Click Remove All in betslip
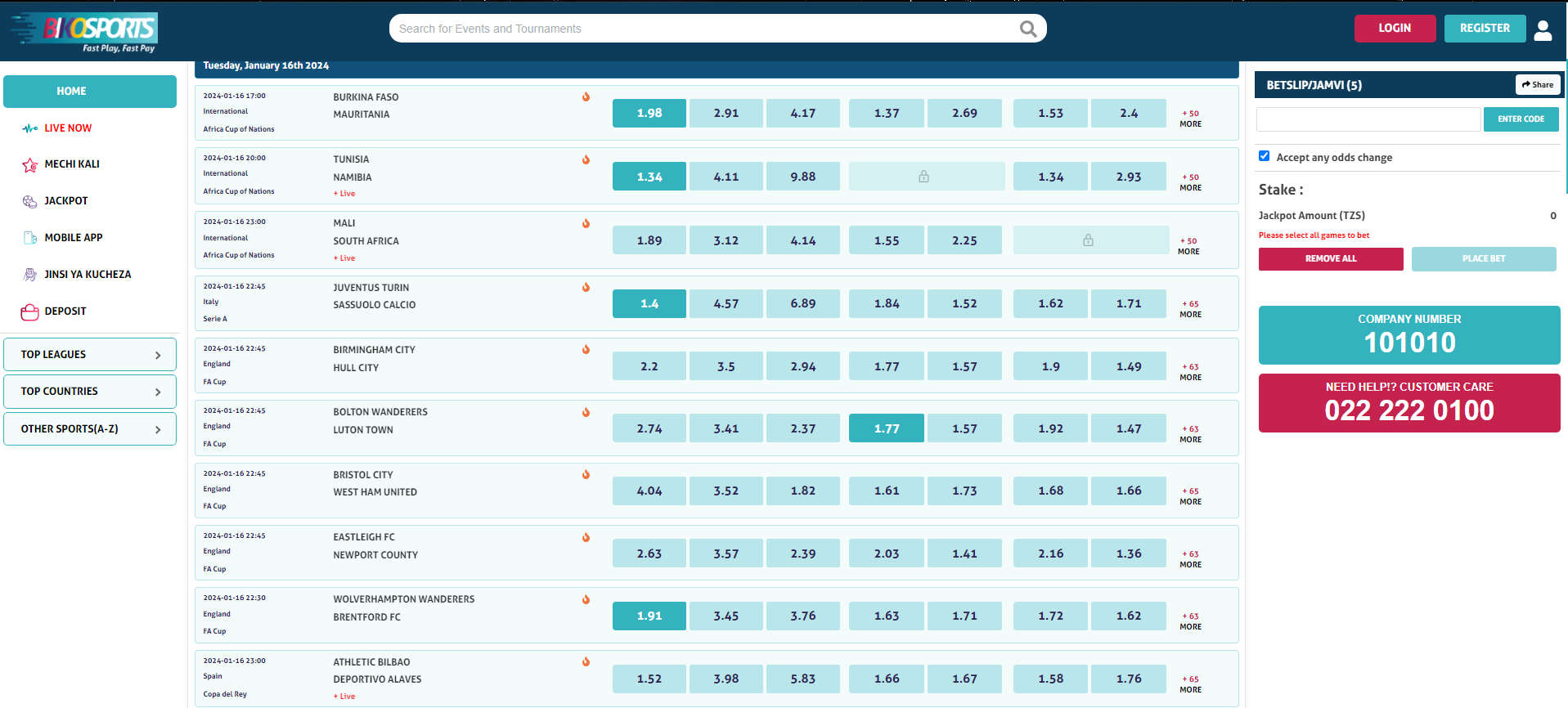The image size is (1568, 708). pyautogui.click(x=1331, y=259)
